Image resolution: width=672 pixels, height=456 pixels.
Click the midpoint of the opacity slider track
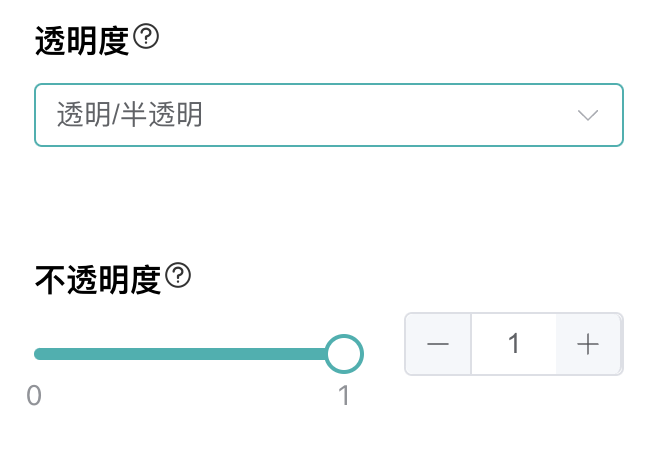click(190, 353)
